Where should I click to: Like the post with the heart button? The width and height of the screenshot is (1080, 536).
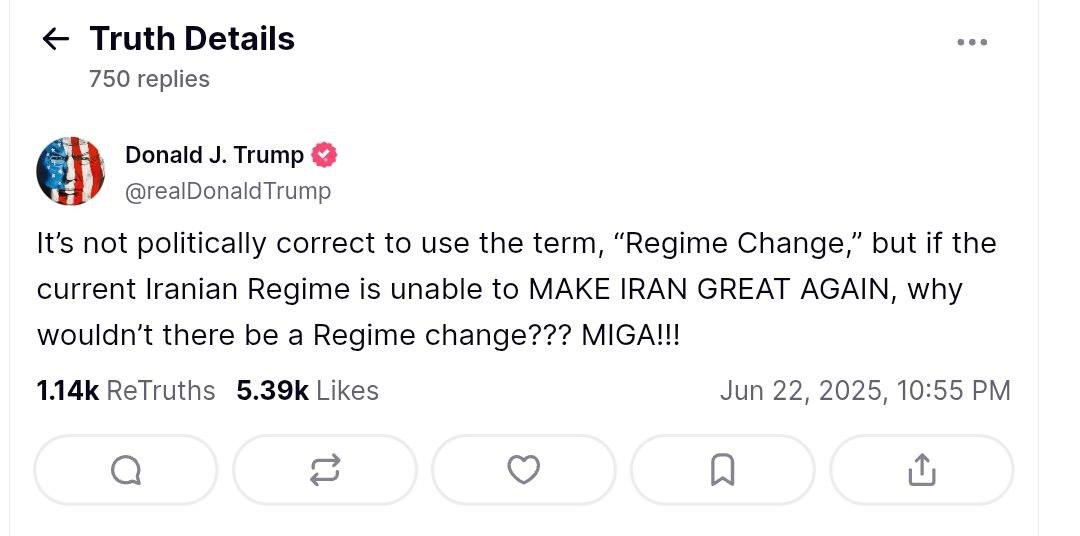click(x=523, y=469)
